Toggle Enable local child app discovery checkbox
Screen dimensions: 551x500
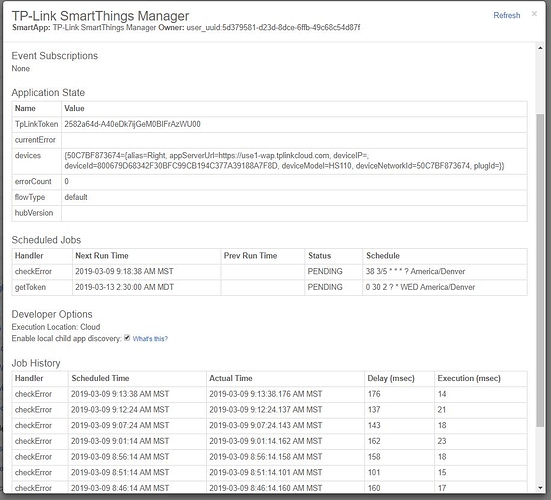[x=127, y=338]
